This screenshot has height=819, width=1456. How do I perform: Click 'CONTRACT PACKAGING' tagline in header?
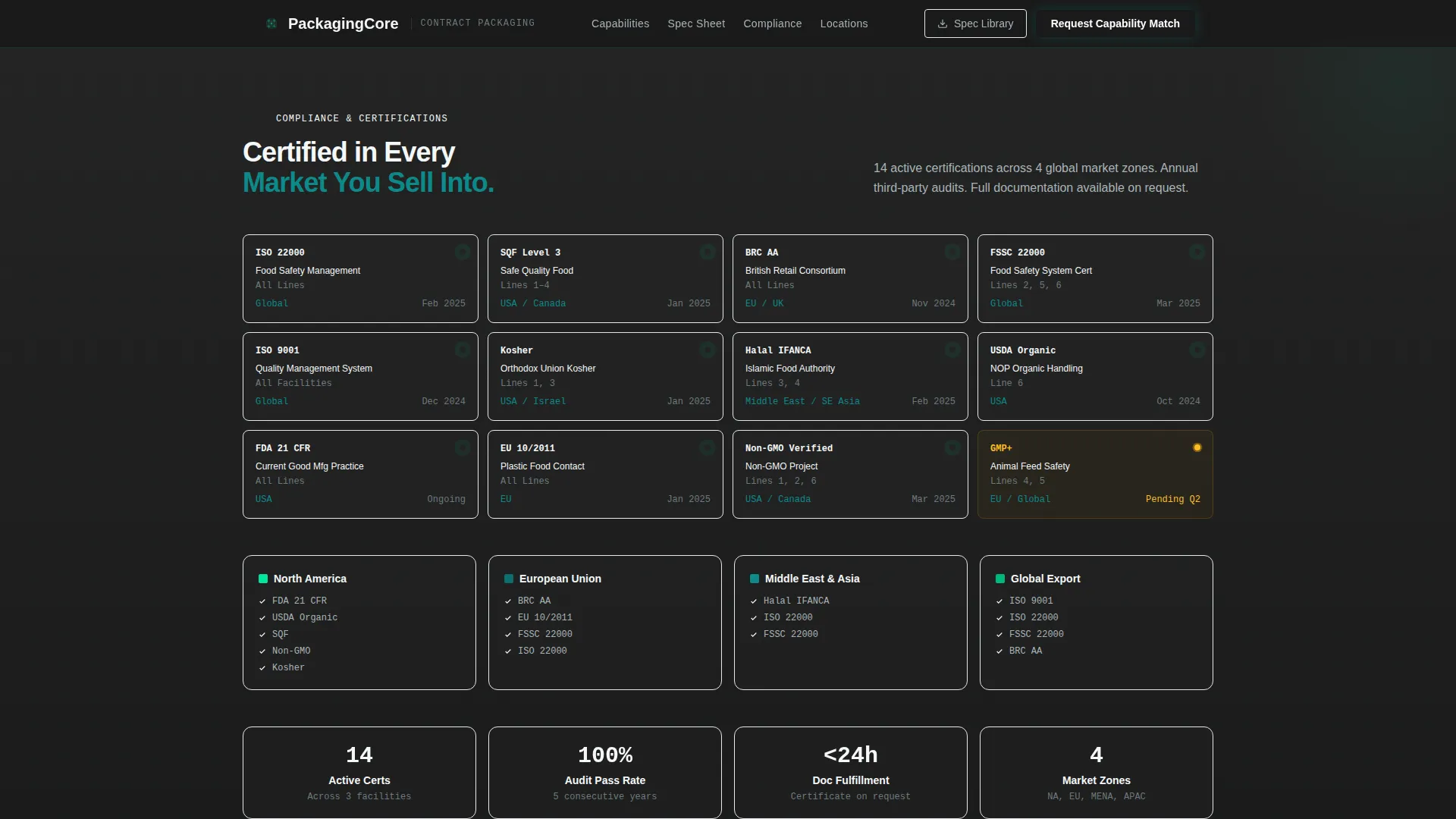click(x=478, y=24)
